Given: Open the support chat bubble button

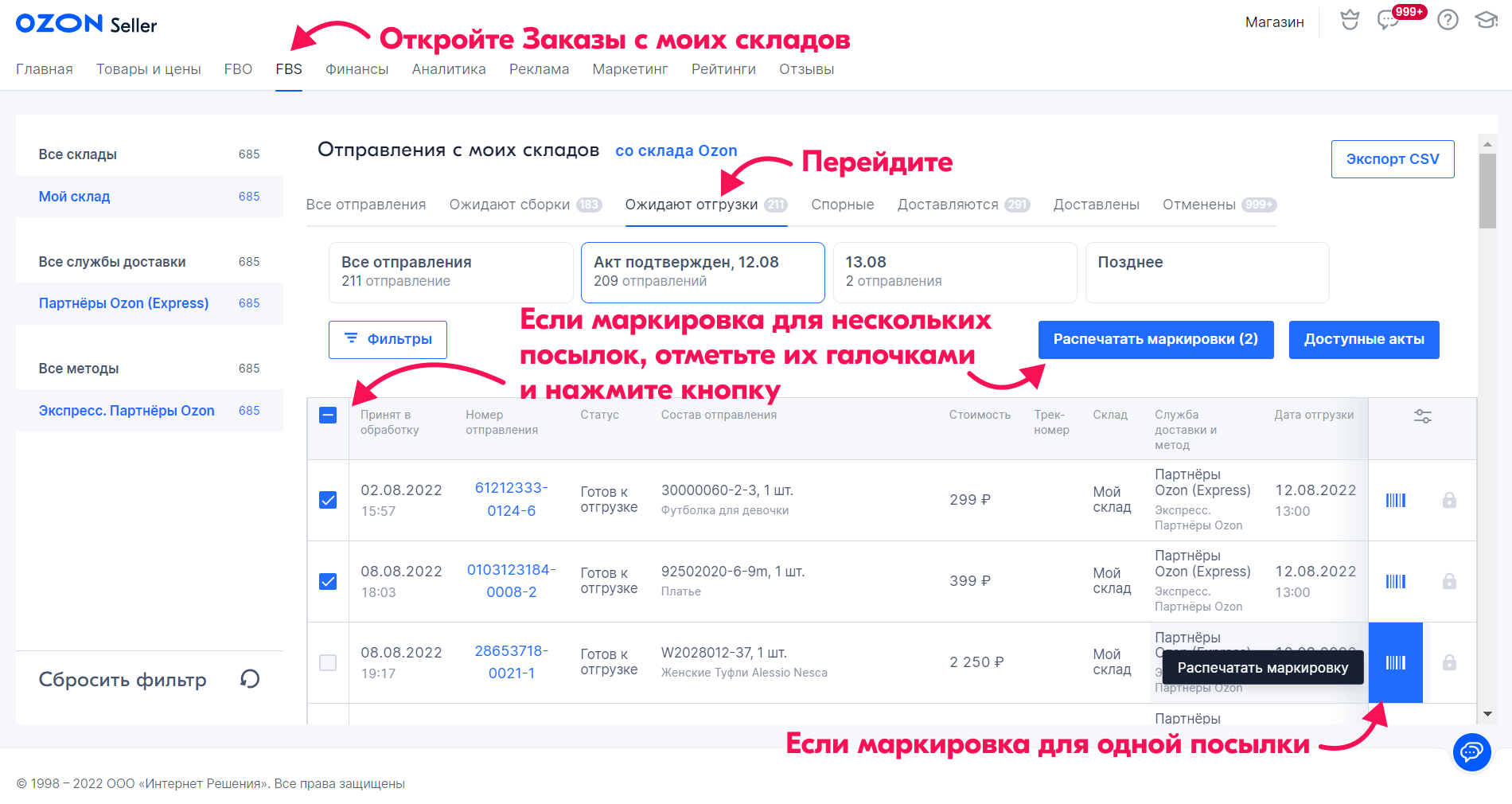Looking at the screenshot, I should pyautogui.click(x=1471, y=751).
